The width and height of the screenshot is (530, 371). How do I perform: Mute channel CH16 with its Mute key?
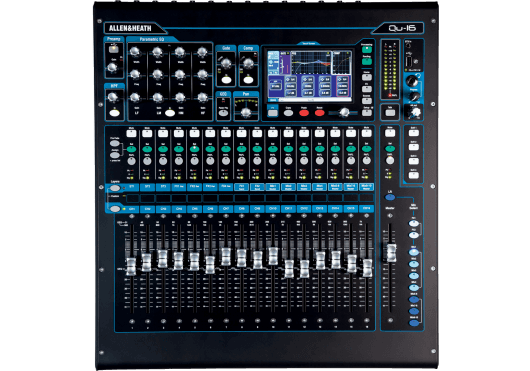coord(366,133)
